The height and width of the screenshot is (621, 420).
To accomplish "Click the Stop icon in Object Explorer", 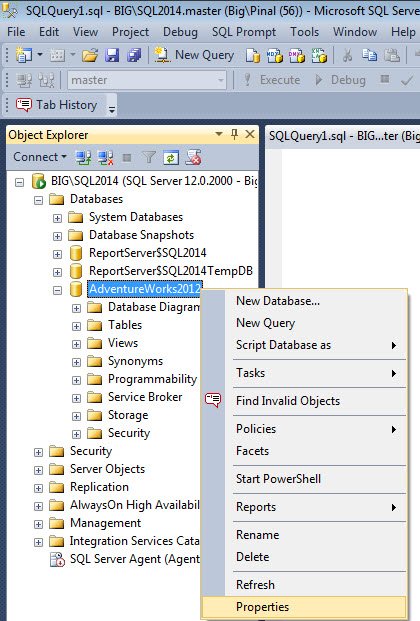I will coord(127,158).
